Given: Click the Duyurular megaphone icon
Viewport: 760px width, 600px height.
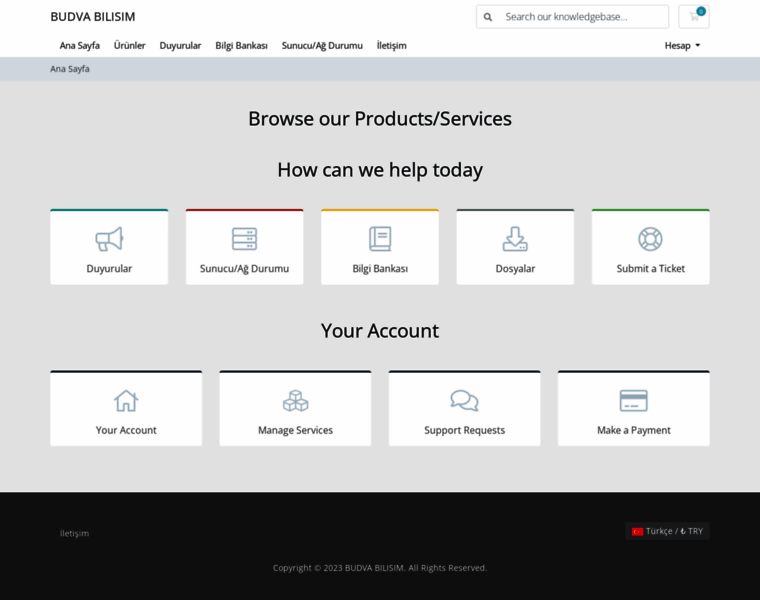Looking at the screenshot, I should pyautogui.click(x=109, y=239).
